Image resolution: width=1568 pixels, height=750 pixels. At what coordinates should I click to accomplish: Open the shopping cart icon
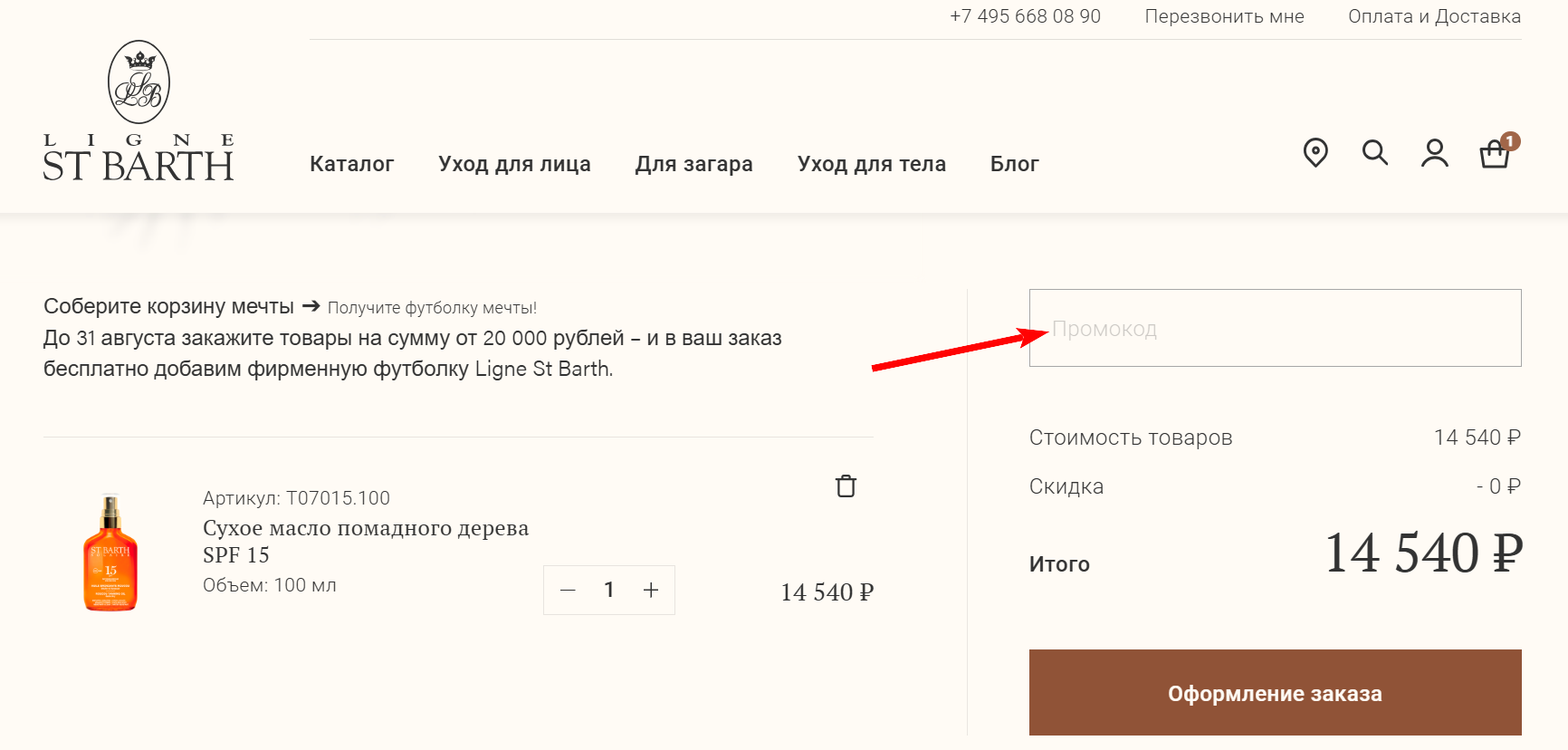tap(1494, 154)
